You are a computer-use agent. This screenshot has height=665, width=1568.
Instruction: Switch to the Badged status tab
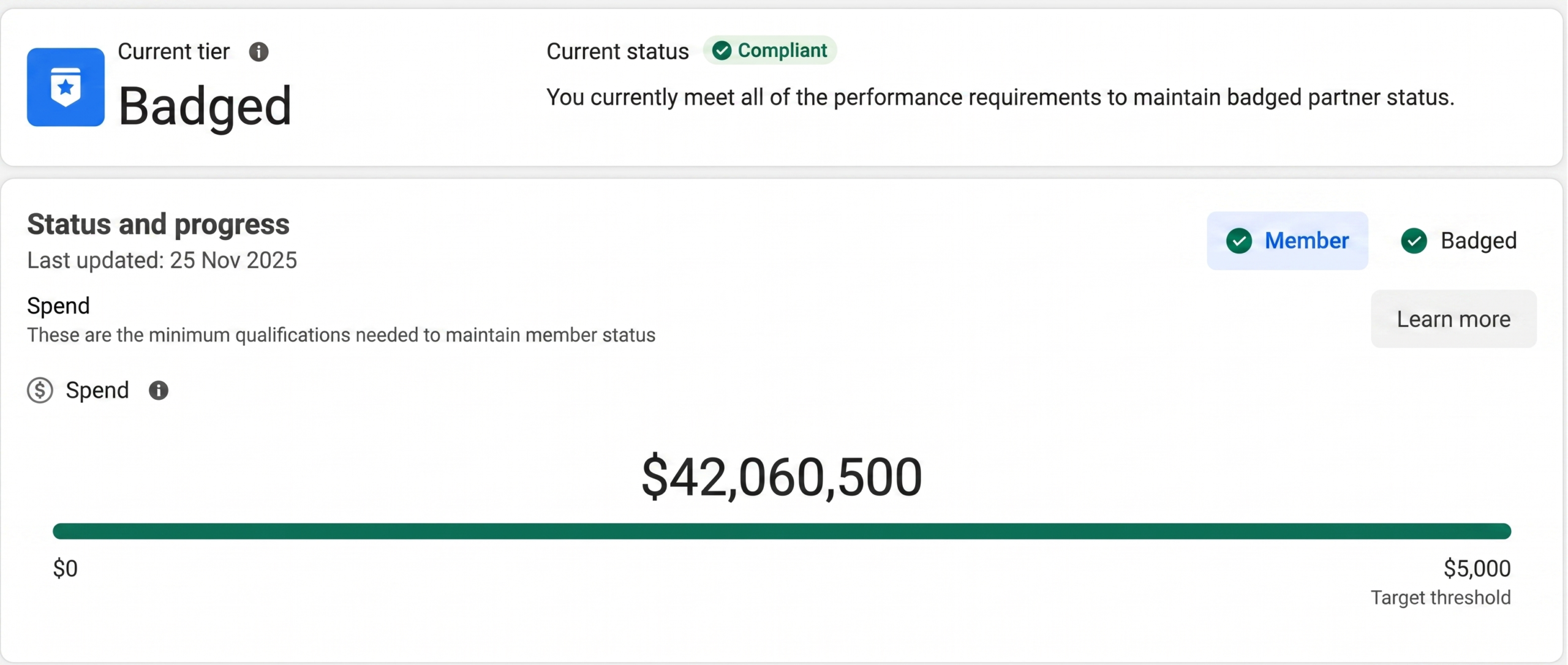click(1459, 241)
